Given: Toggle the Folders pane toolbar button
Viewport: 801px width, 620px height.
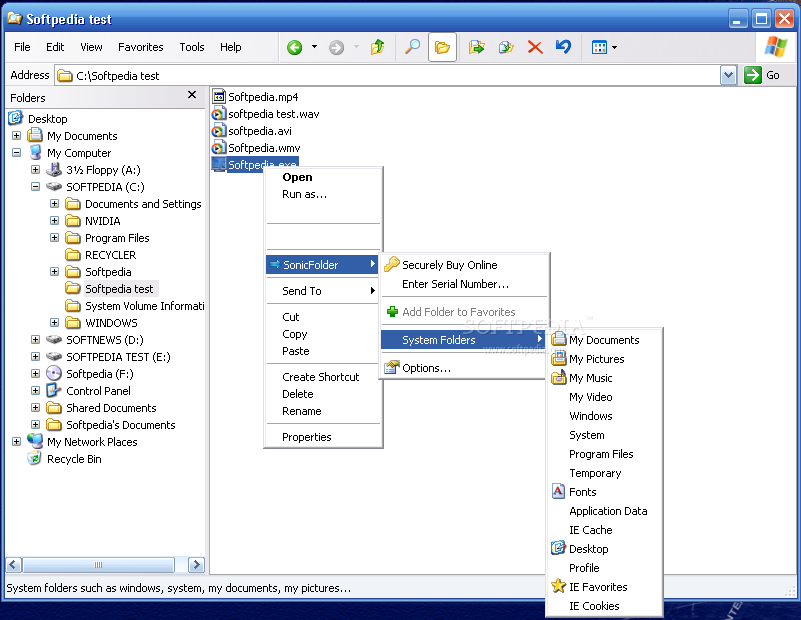Looking at the screenshot, I should 442,47.
